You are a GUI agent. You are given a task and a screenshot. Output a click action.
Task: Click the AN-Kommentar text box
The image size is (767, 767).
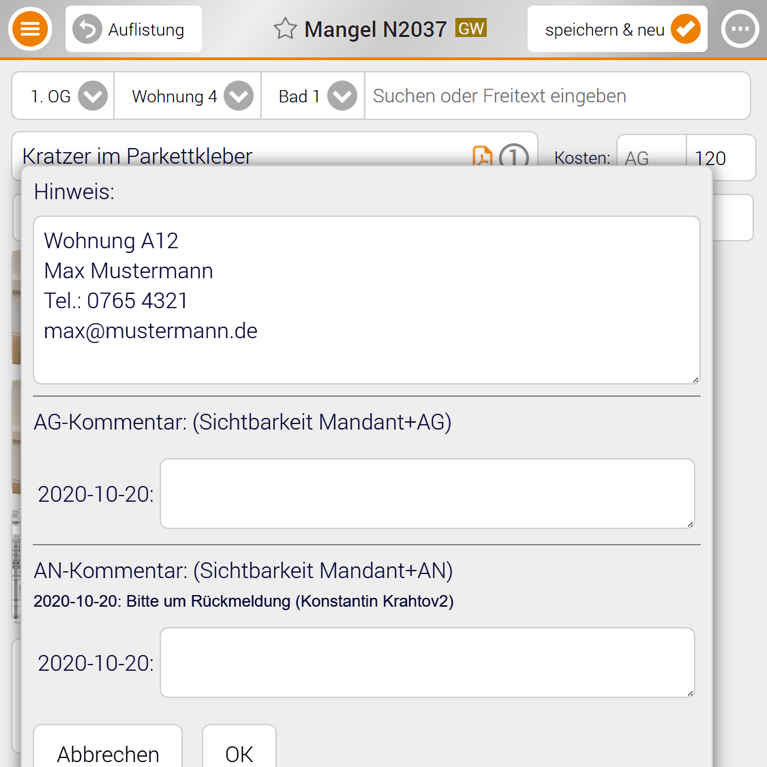pyautogui.click(x=427, y=662)
